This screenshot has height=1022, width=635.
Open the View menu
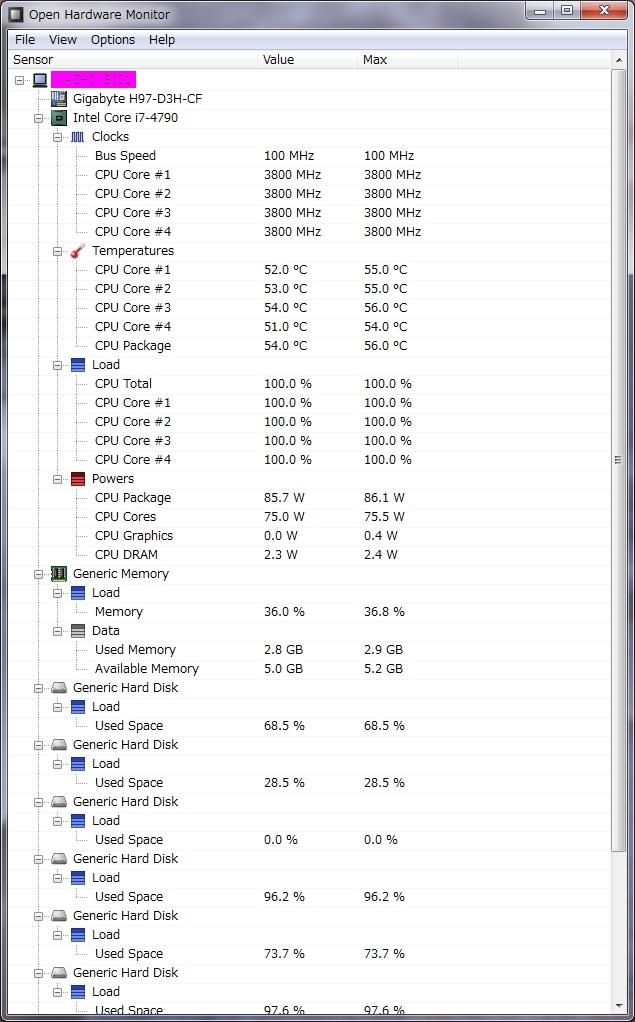click(63, 40)
